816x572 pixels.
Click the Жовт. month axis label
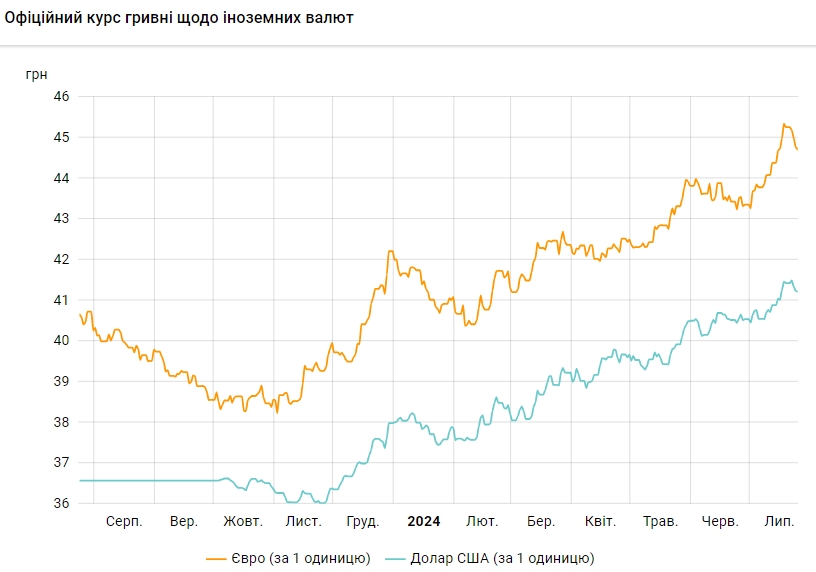point(243,522)
